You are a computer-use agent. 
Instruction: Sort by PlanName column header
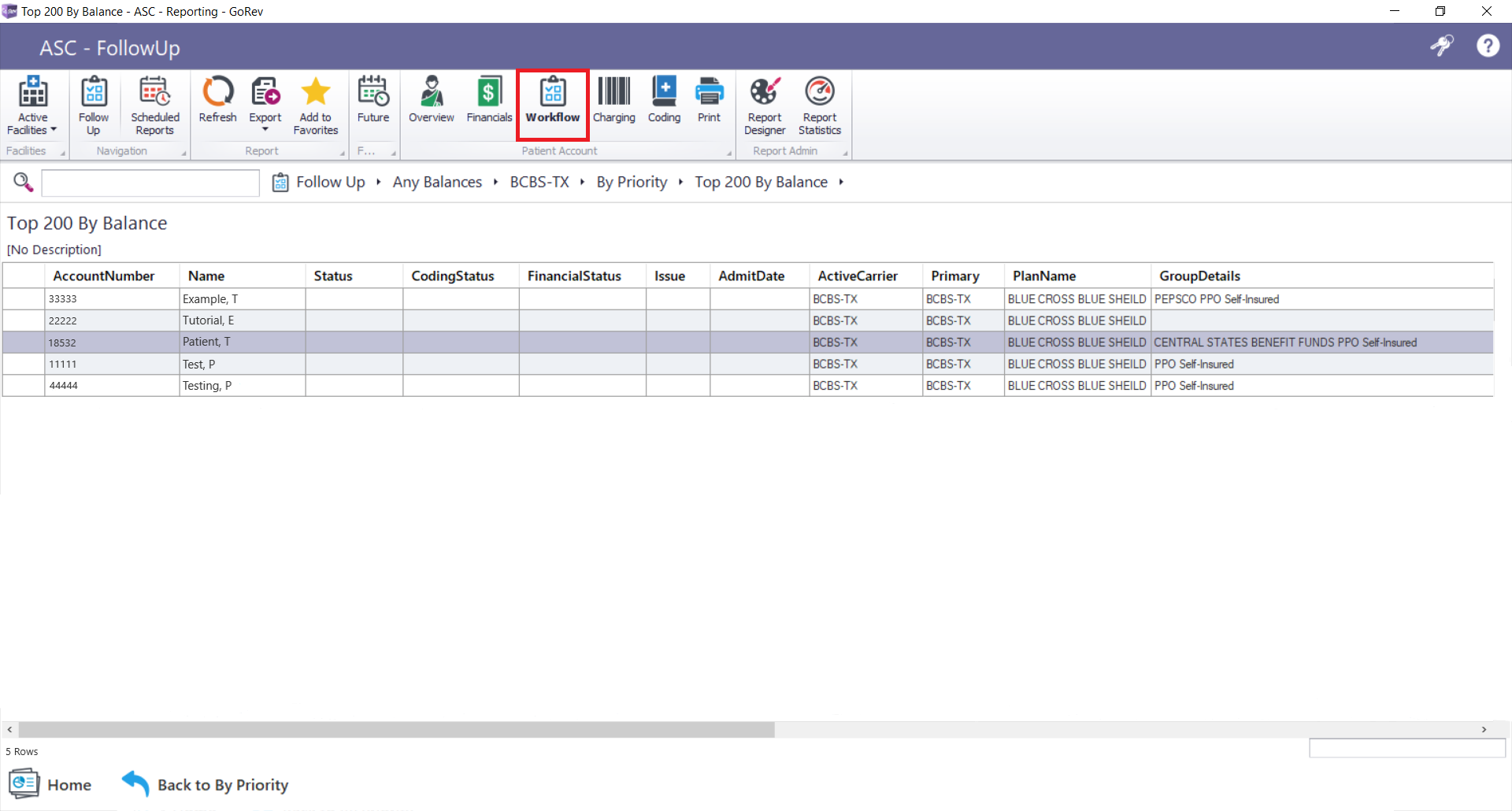pyautogui.click(x=1077, y=276)
